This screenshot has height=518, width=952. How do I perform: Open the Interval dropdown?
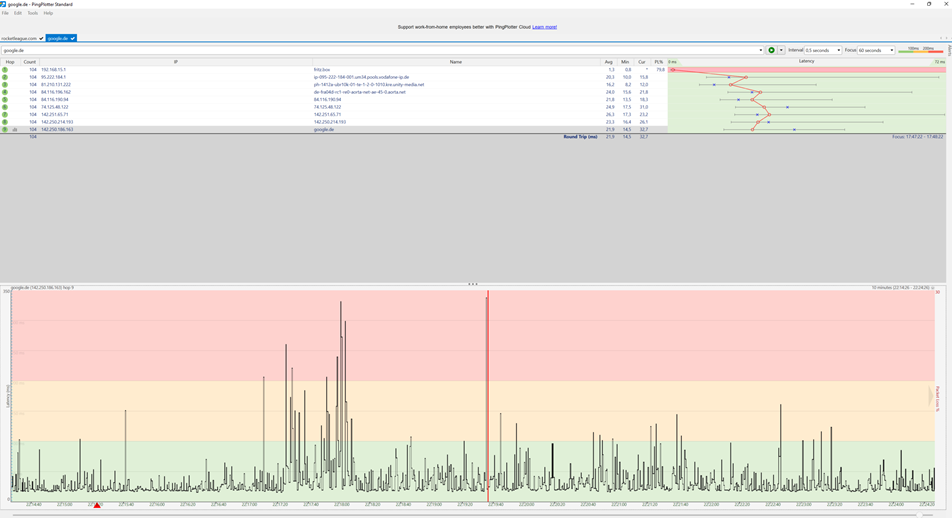point(822,50)
